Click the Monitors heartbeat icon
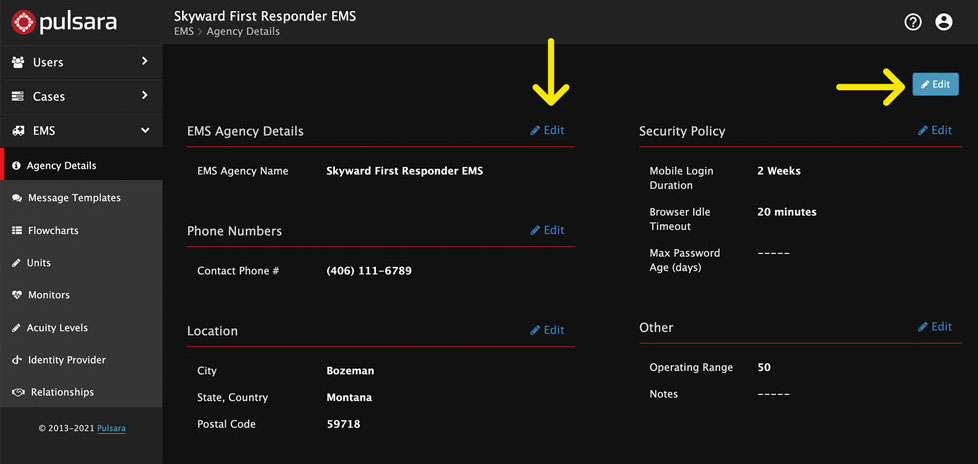Image resolution: width=978 pixels, height=464 pixels. pos(17,296)
